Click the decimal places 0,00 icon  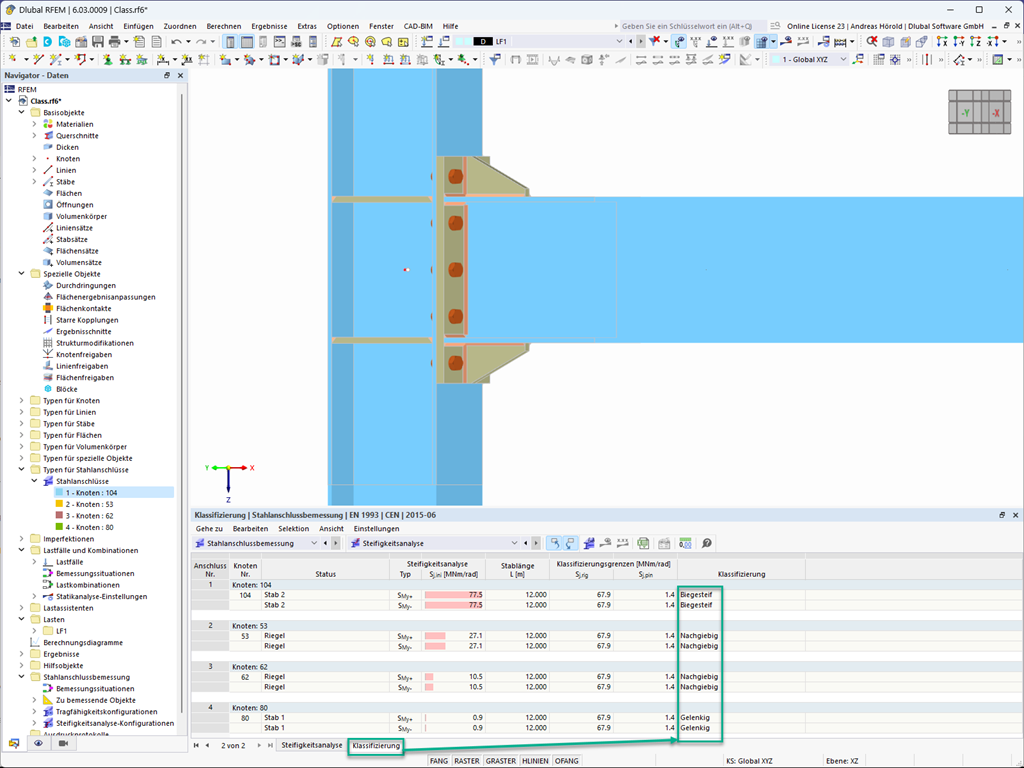click(x=685, y=543)
